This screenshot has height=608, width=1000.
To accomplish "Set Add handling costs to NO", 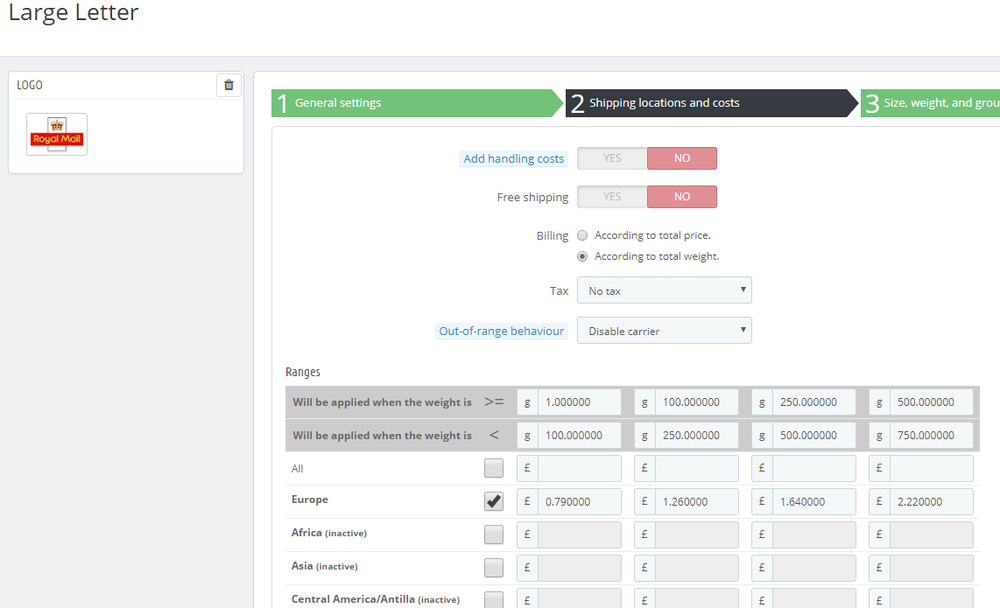I will pos(682,158).
